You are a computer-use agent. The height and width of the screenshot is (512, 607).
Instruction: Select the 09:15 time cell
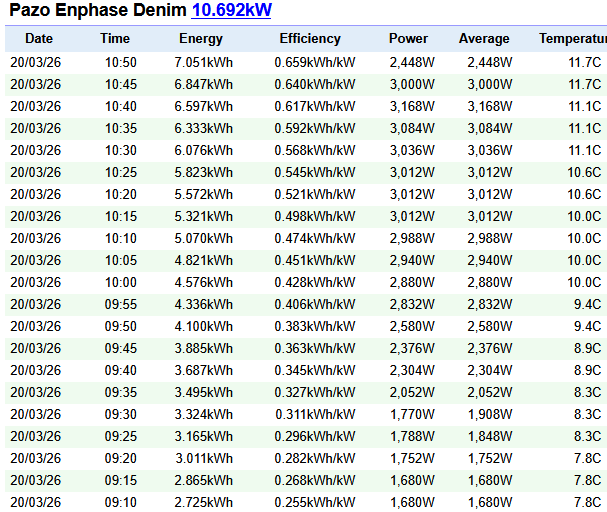click(121, 481)
